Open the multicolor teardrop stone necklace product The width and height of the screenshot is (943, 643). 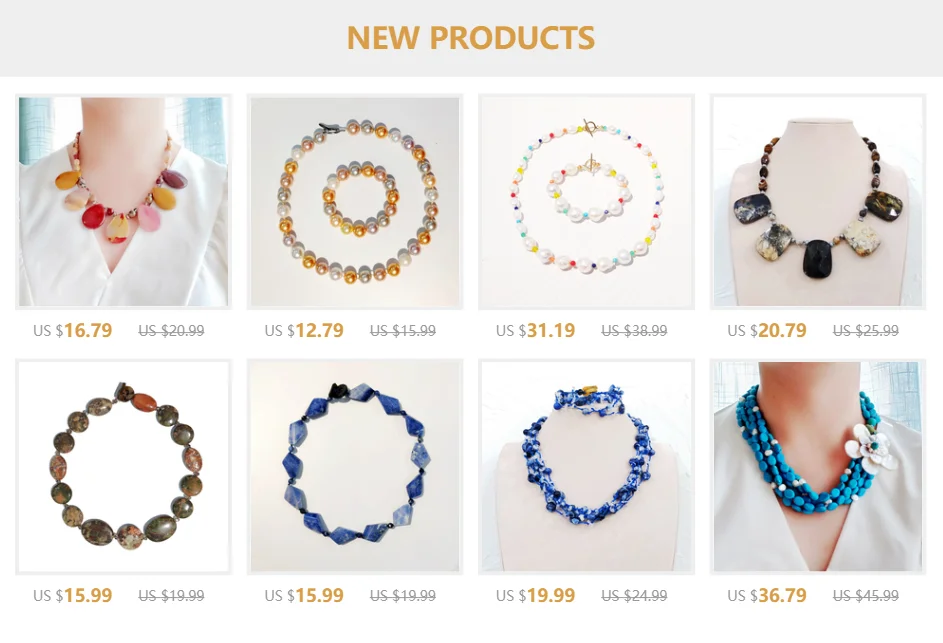(x=123, y=202)
